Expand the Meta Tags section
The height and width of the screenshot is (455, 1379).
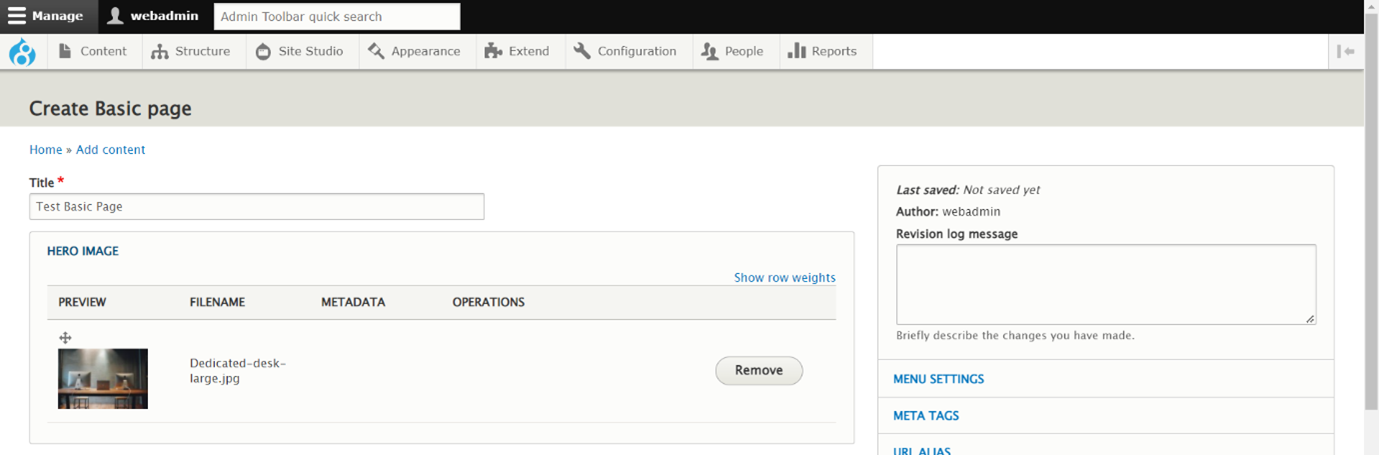[x=926, y=416]
